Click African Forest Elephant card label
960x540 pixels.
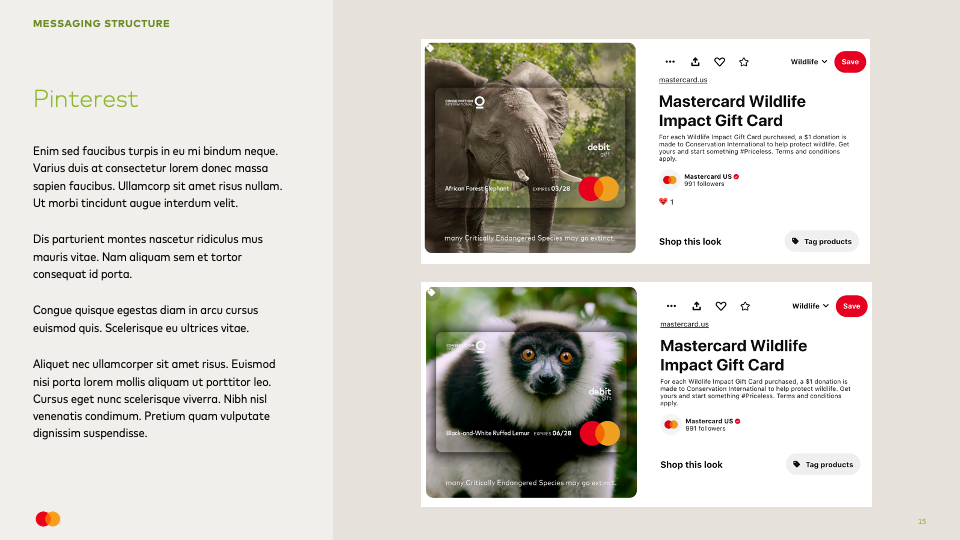477,189
